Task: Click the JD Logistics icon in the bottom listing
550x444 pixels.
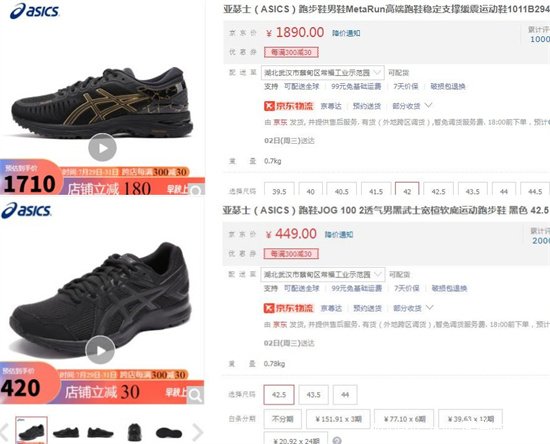Action: tap(269, 308)
